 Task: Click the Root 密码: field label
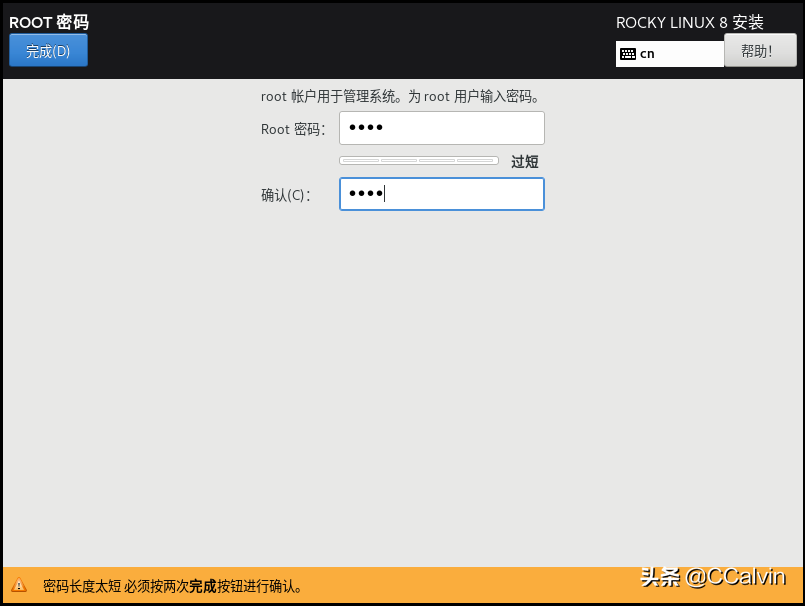292,129
